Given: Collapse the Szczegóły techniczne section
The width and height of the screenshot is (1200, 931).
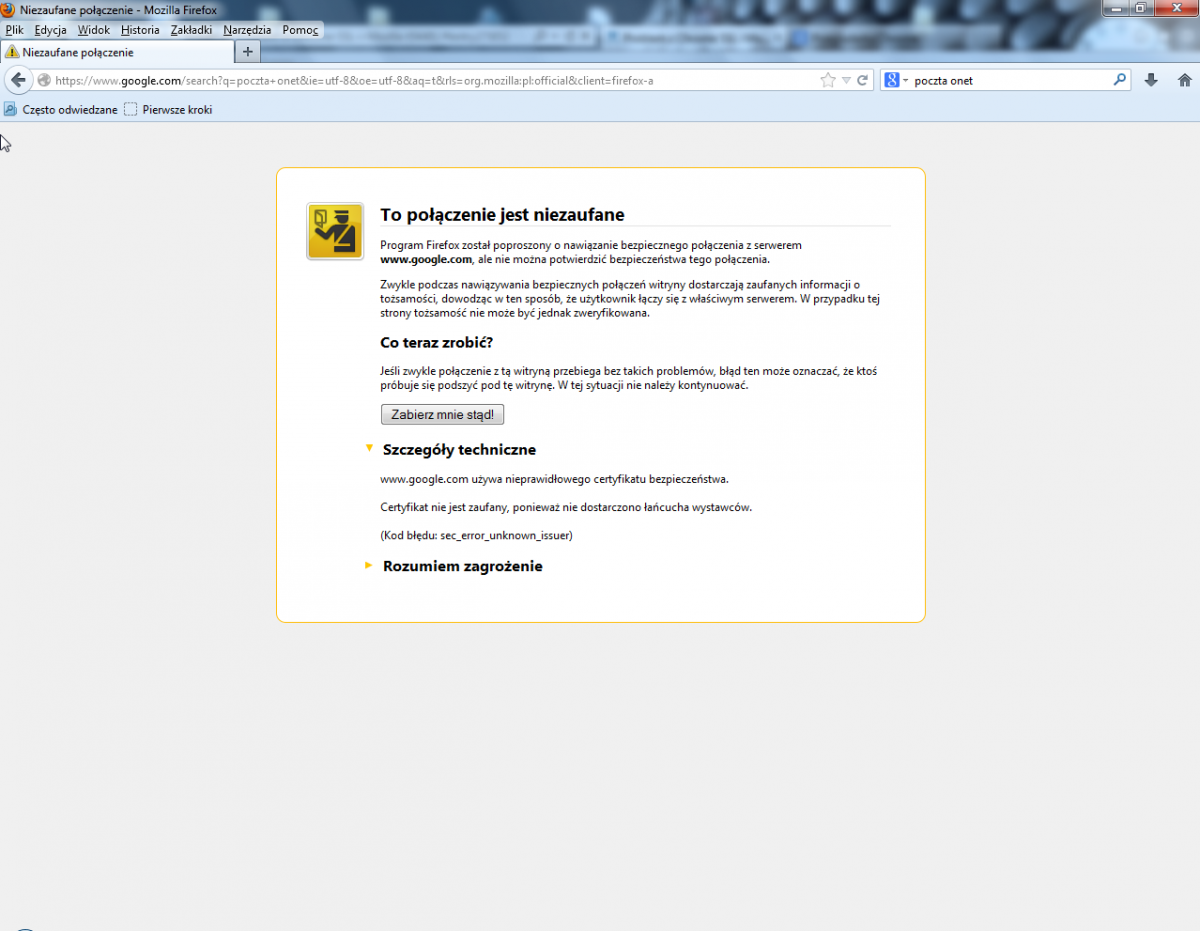Looking at the screenshot, I should (369, 448).
